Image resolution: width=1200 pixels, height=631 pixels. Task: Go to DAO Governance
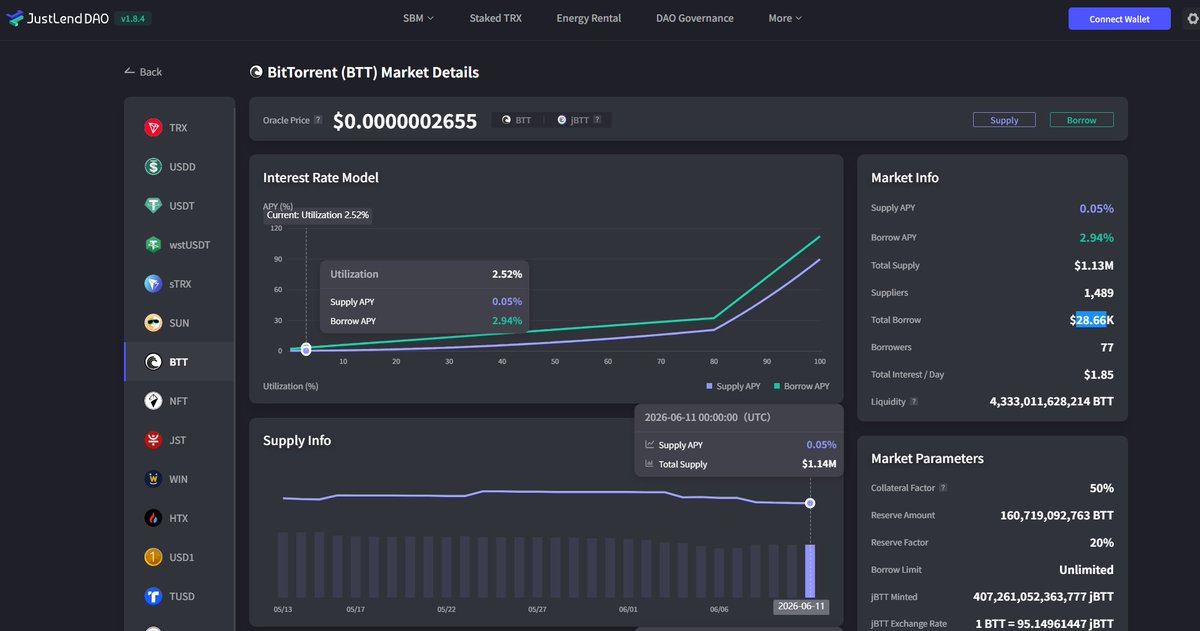(x=695, y=18)
